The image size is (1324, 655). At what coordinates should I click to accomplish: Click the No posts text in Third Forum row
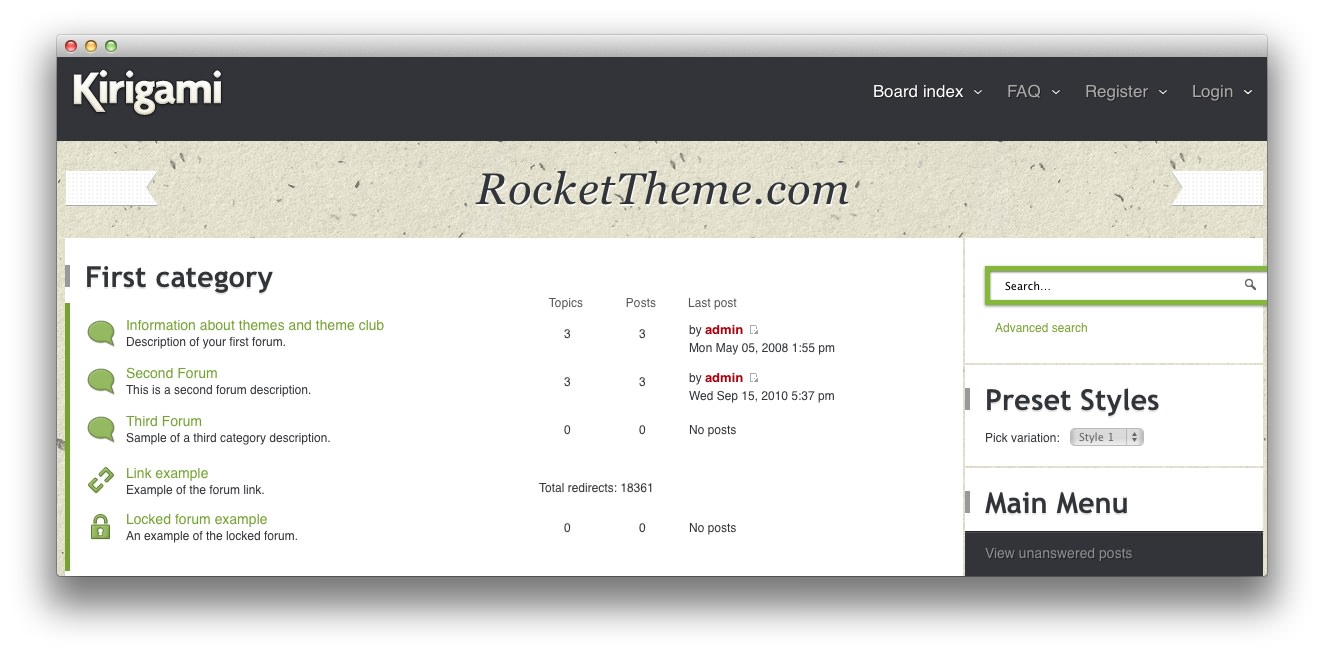(712, 430)
